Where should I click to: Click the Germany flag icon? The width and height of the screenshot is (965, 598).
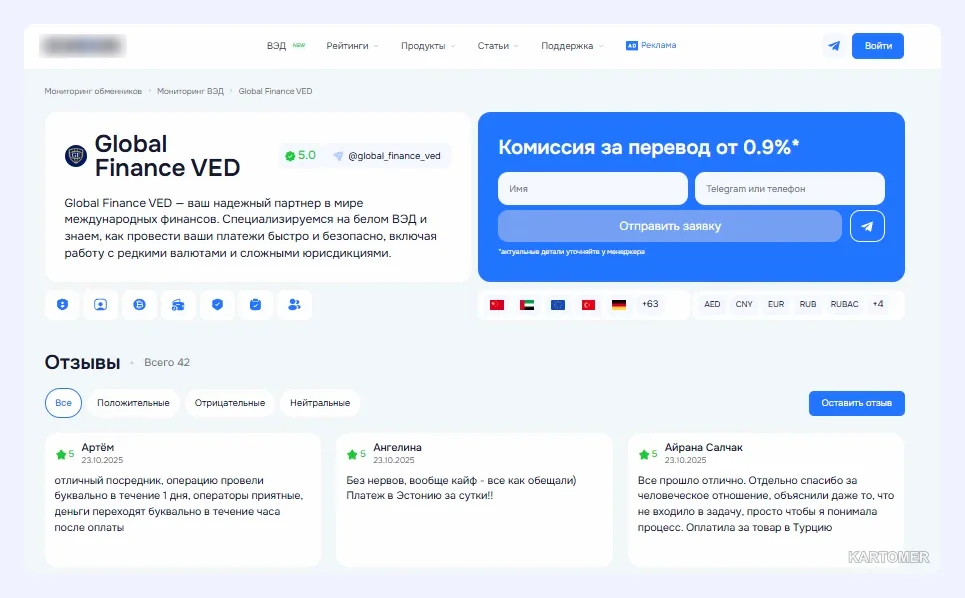619,305
